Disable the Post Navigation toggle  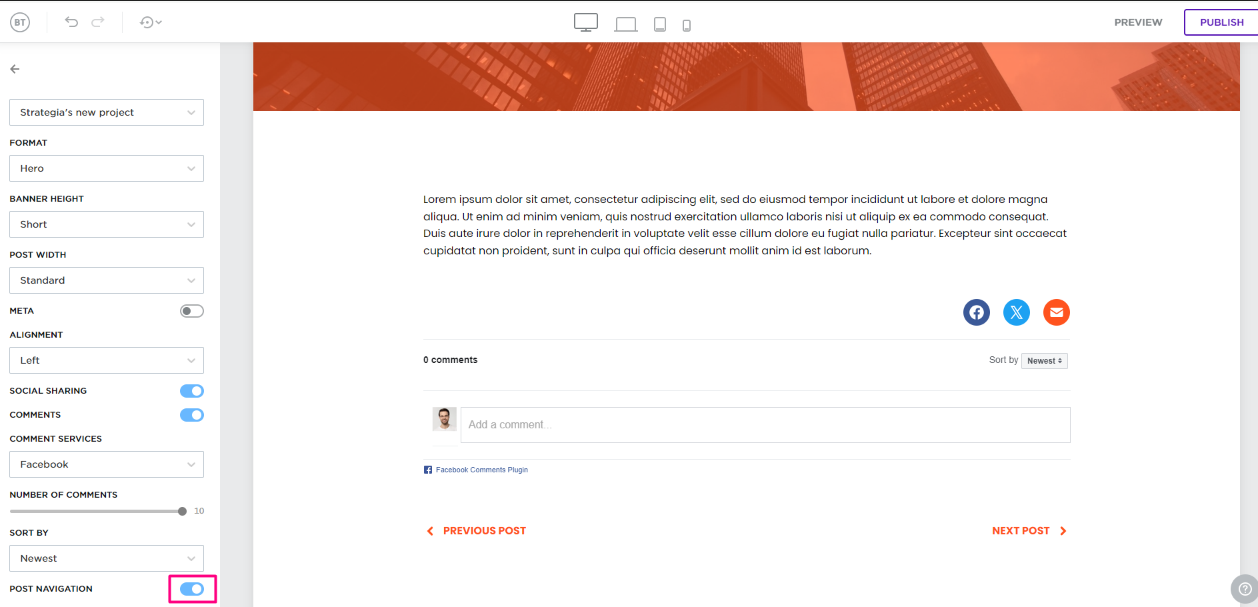tap(192, 589)
